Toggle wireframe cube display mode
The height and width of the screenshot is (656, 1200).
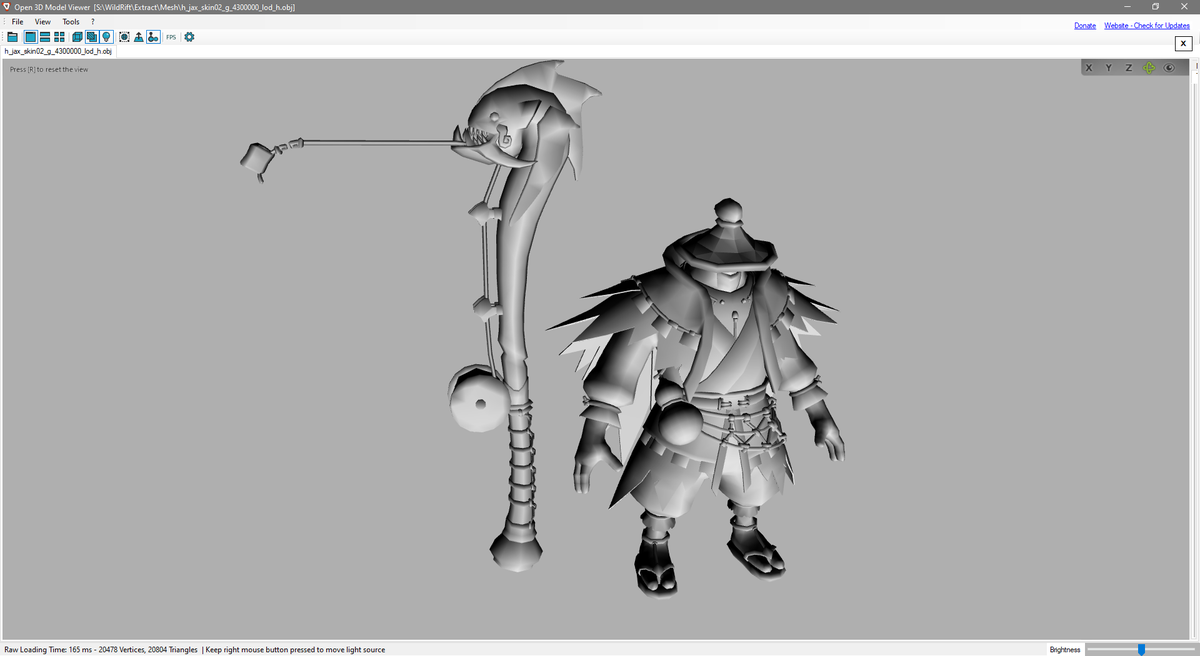(77, 37)
